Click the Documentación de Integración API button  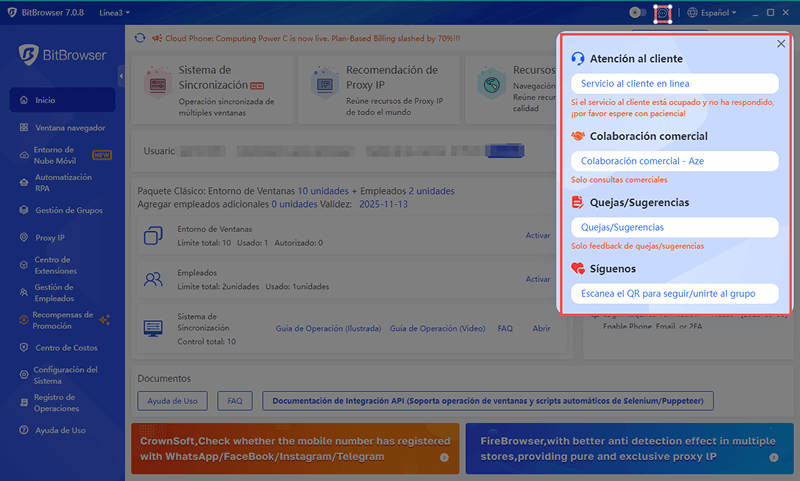488,401
